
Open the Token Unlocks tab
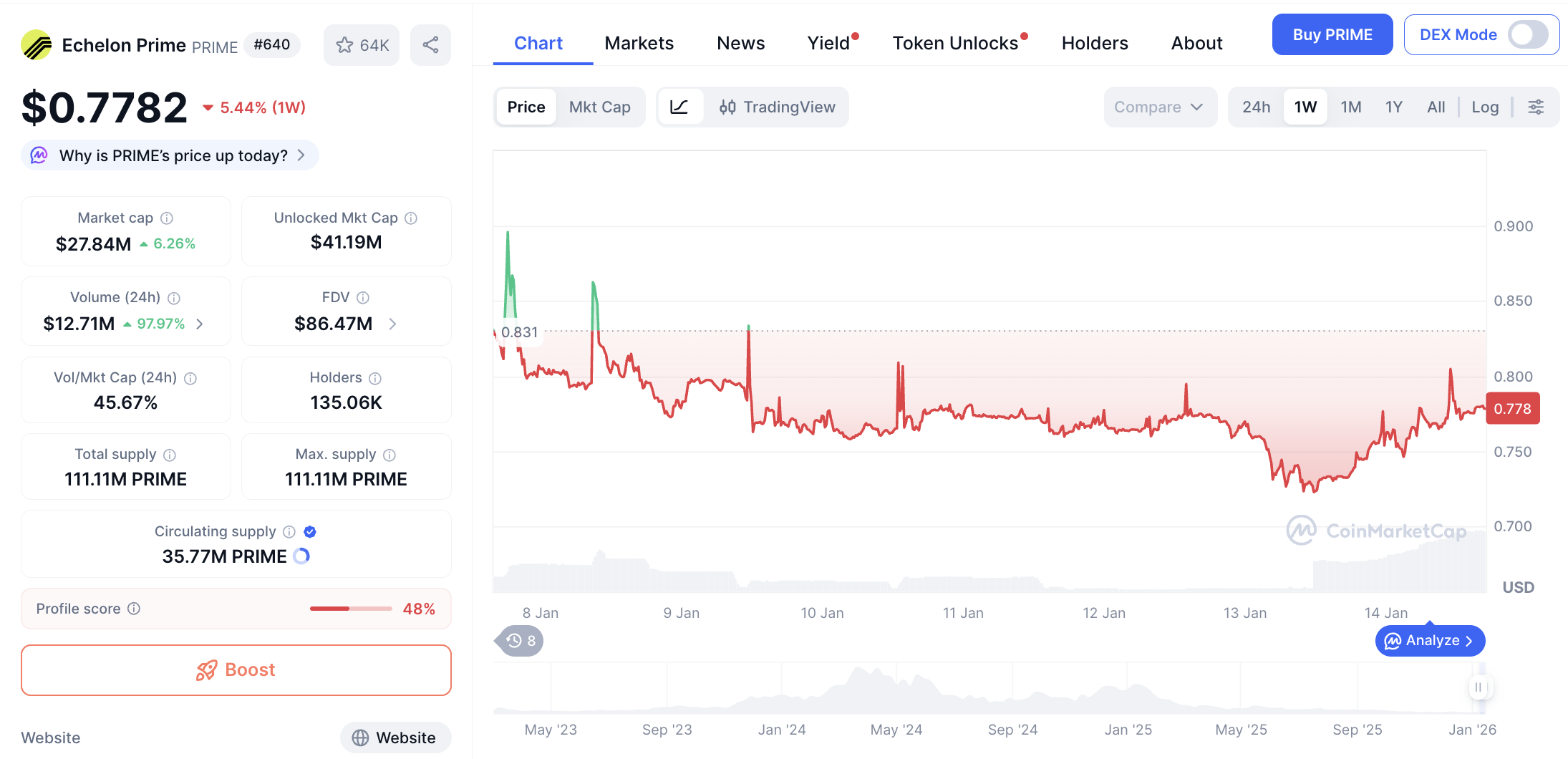[955, 44]
